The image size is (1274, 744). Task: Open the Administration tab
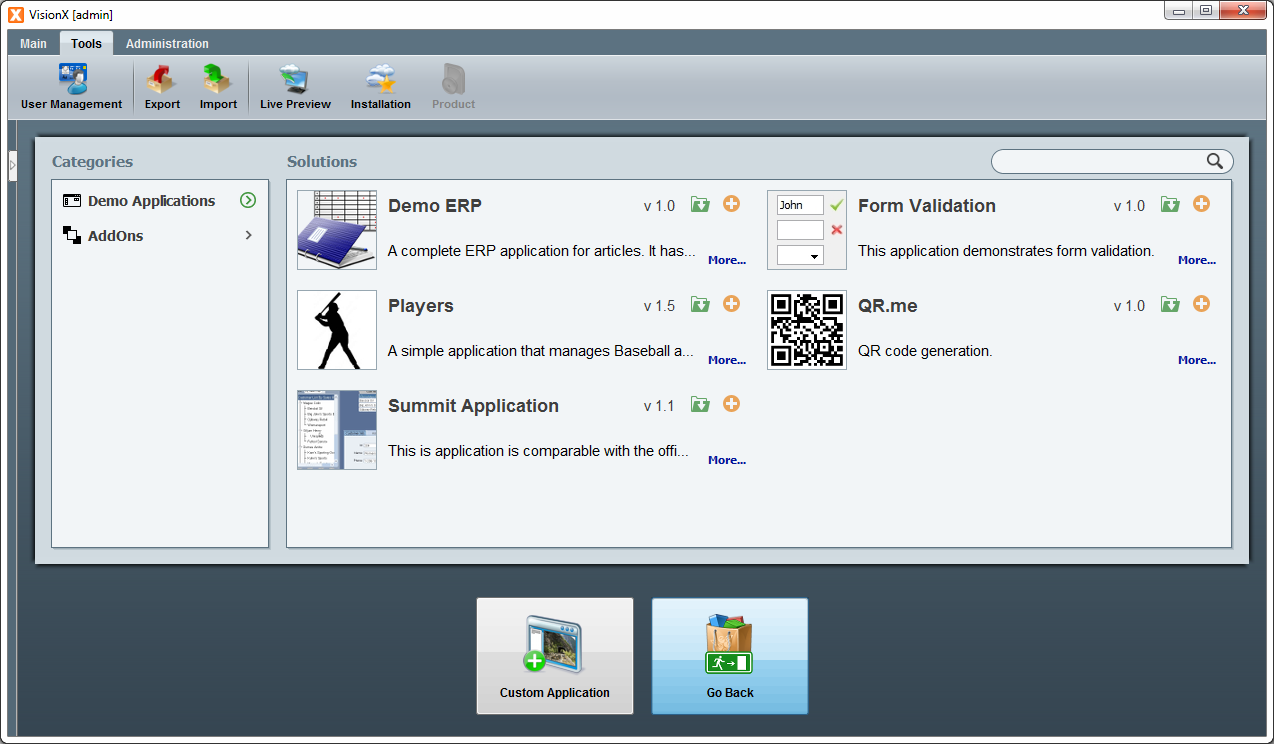coord(167,43)
